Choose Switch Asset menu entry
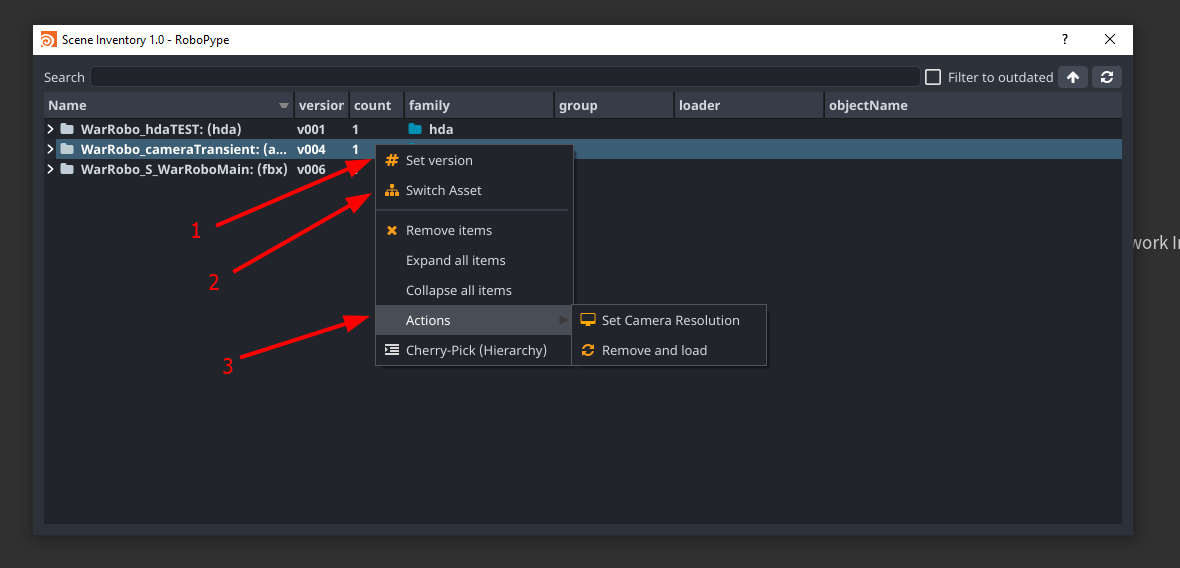The image size is (1180, 568). (474, 190)
